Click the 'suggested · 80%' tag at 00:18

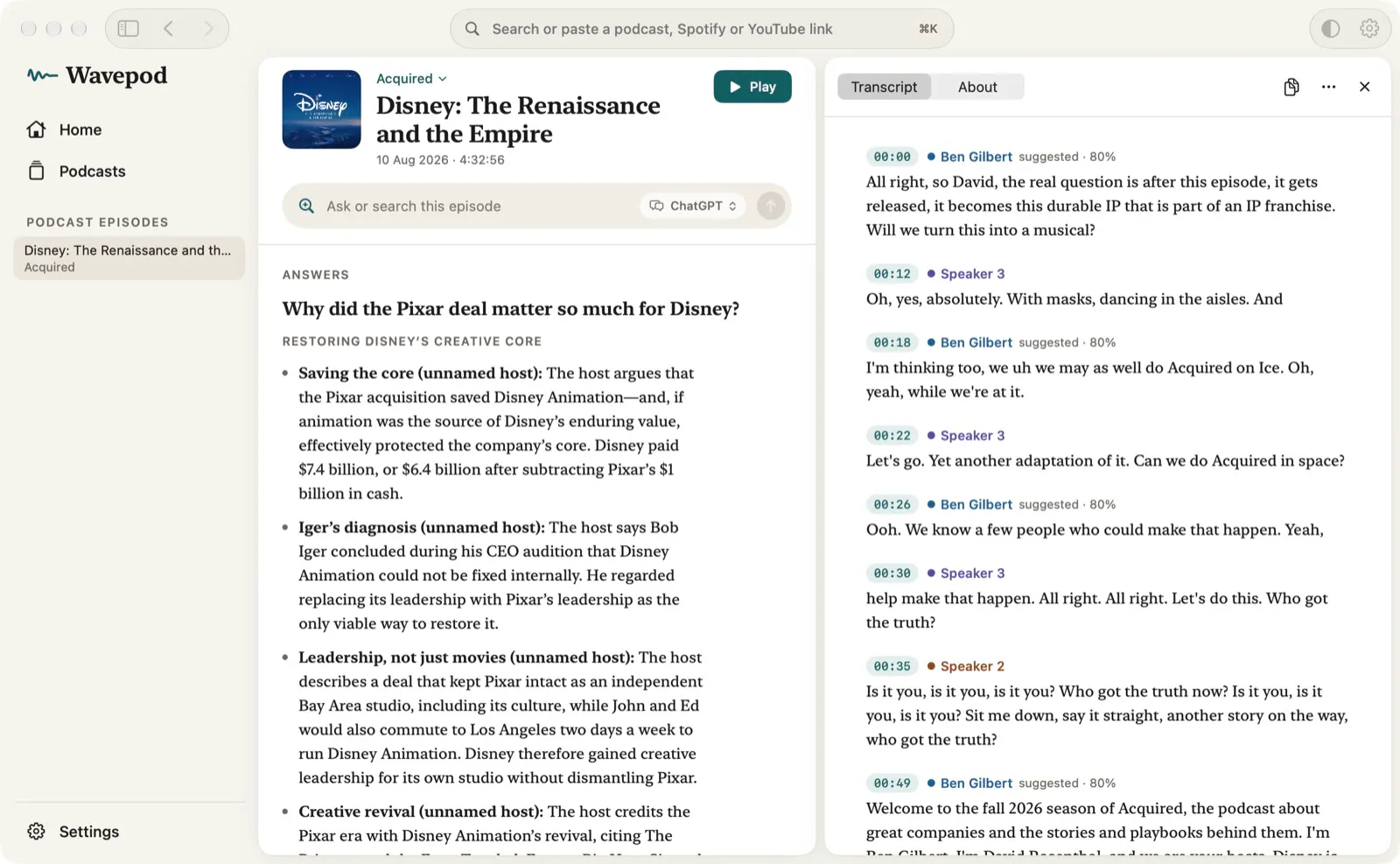pos(1067,342)
